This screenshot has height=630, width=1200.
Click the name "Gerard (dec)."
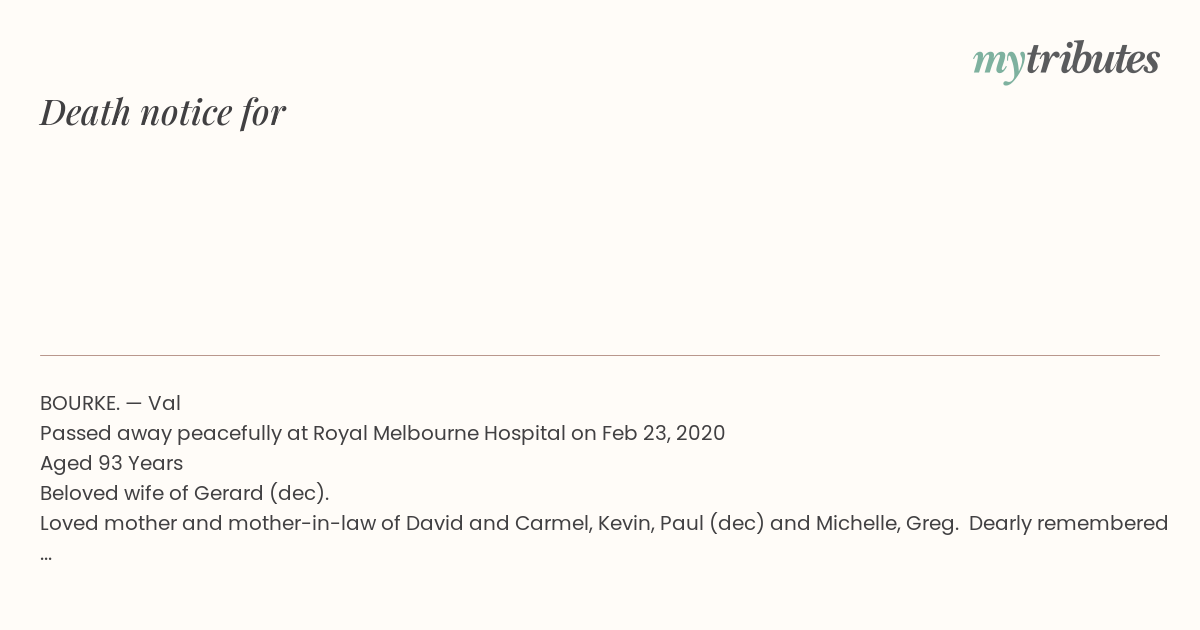click(265, 494)
